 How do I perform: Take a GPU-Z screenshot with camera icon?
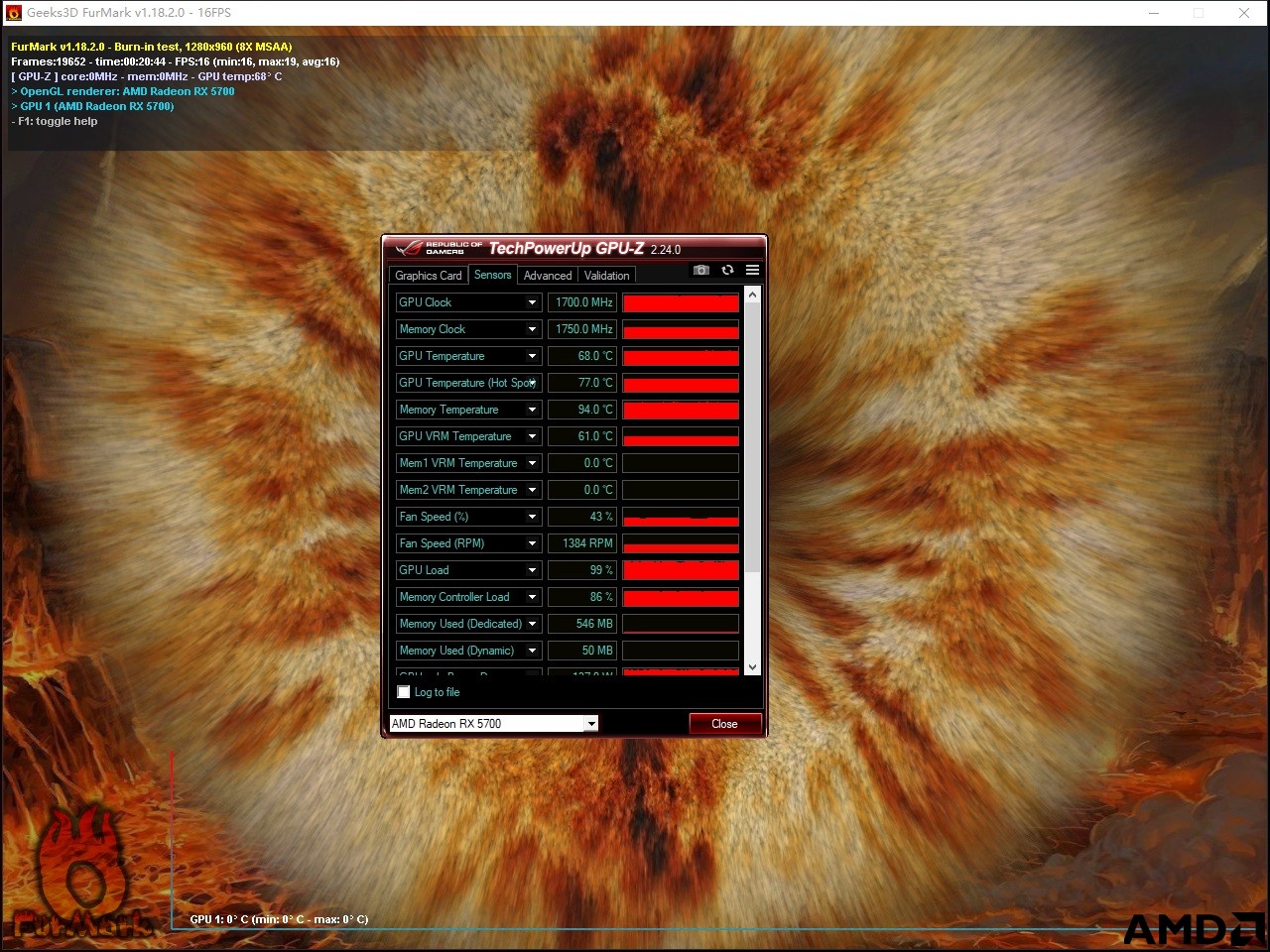coord(701,270)
